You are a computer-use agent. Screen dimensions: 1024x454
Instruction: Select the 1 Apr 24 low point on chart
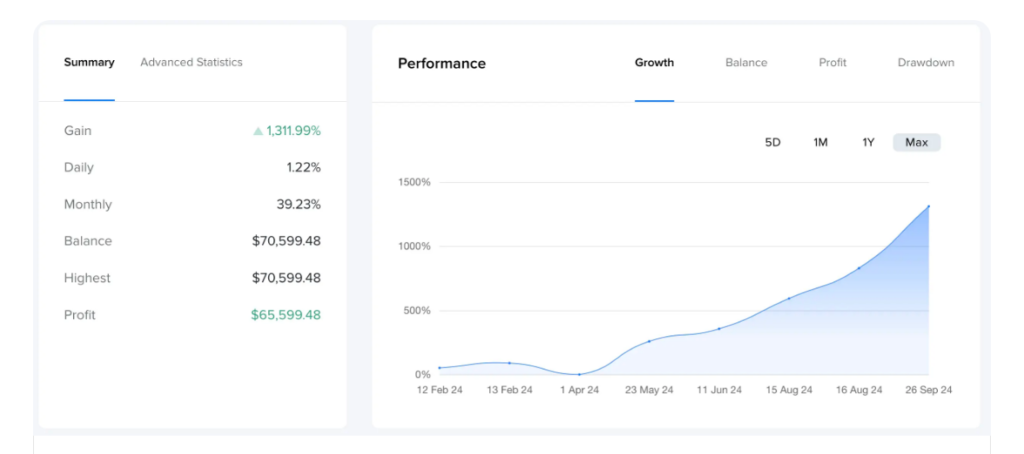[x=579, y=374]
